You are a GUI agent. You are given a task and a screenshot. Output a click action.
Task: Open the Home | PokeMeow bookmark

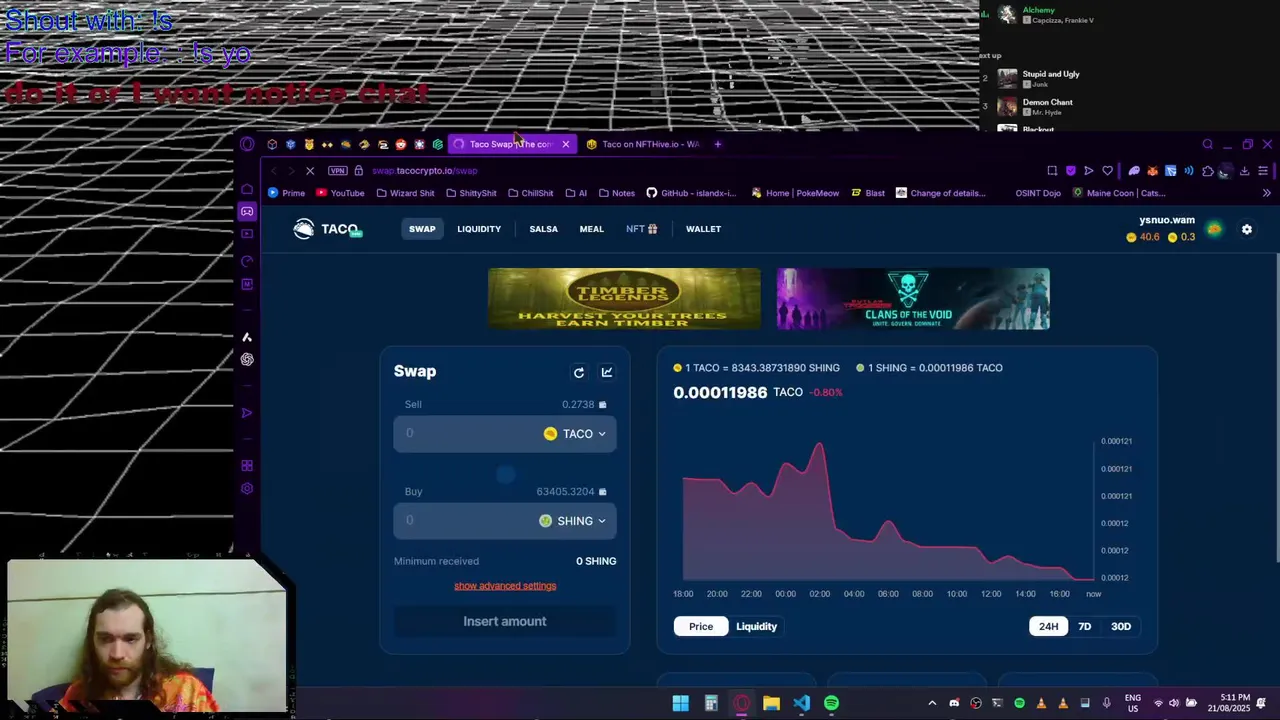click(x=795, y=193)
